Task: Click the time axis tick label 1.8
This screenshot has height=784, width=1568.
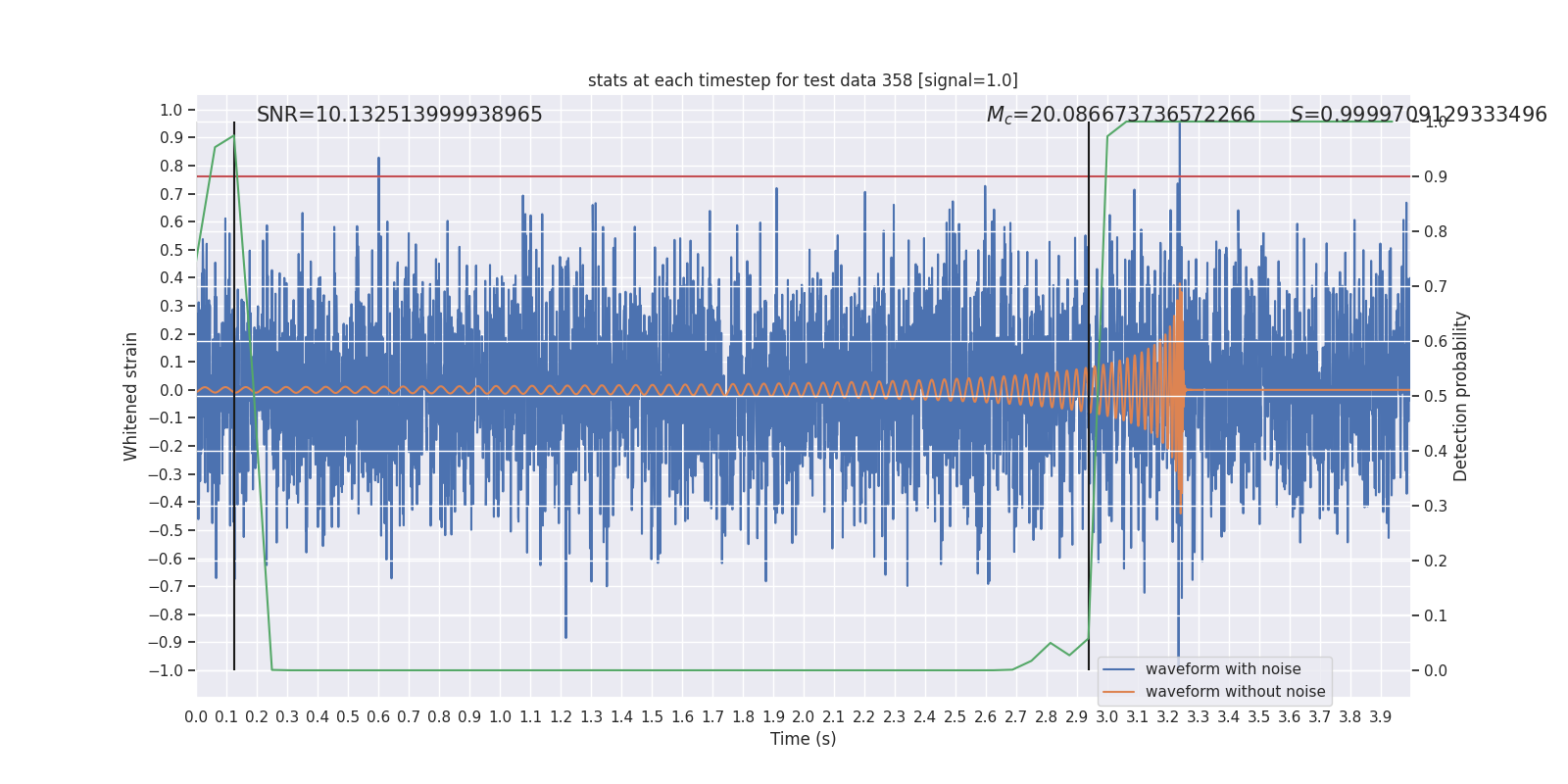Action: (743, 717)
